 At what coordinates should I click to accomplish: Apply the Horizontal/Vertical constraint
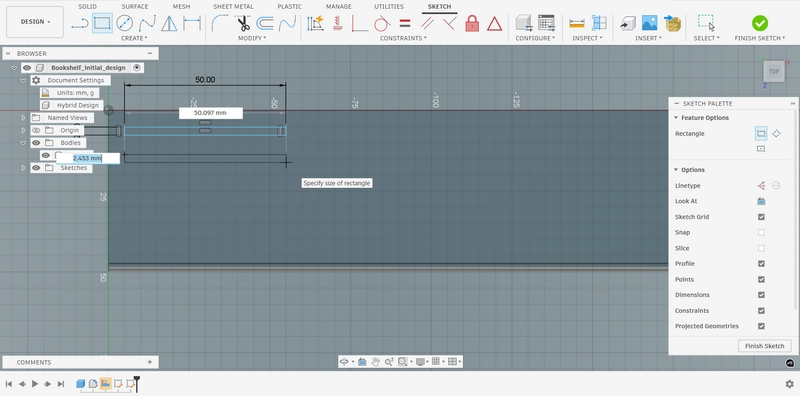(x=337, y=23)
